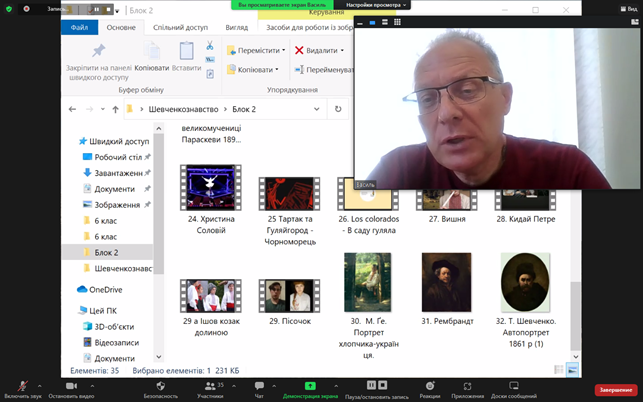Screen dimensions: 643x402
Task: Click the red end meeting button
Action: click(615, 389)
